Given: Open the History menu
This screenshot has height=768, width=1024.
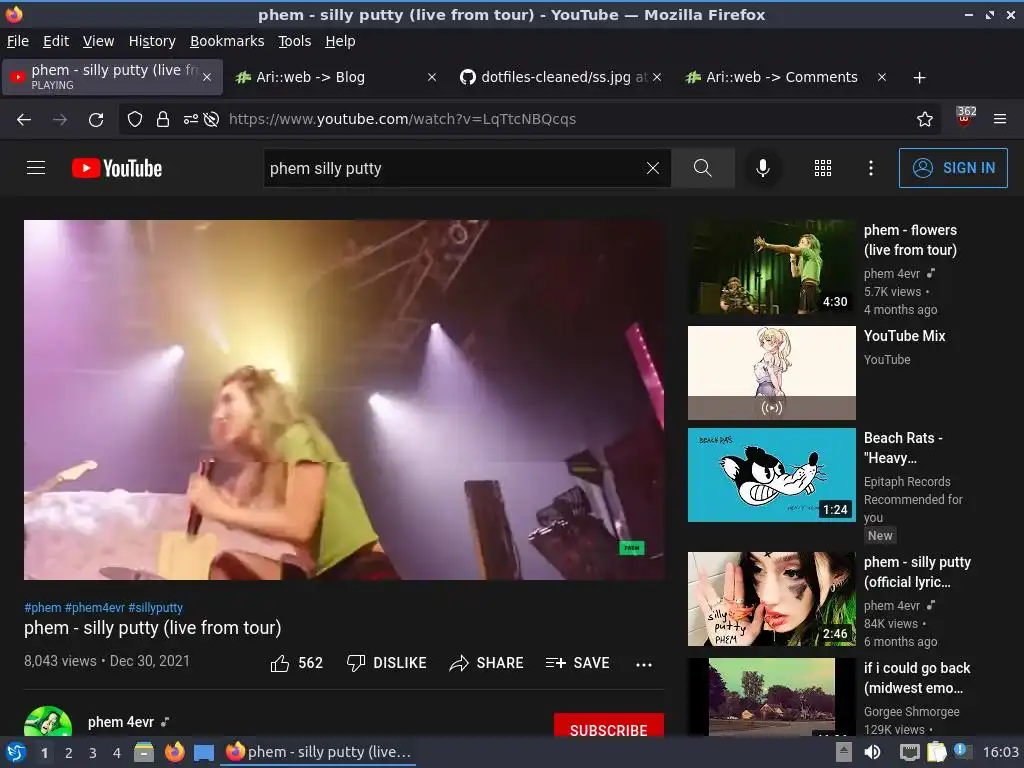Looking at the screenshot, I should pos(152,41).
